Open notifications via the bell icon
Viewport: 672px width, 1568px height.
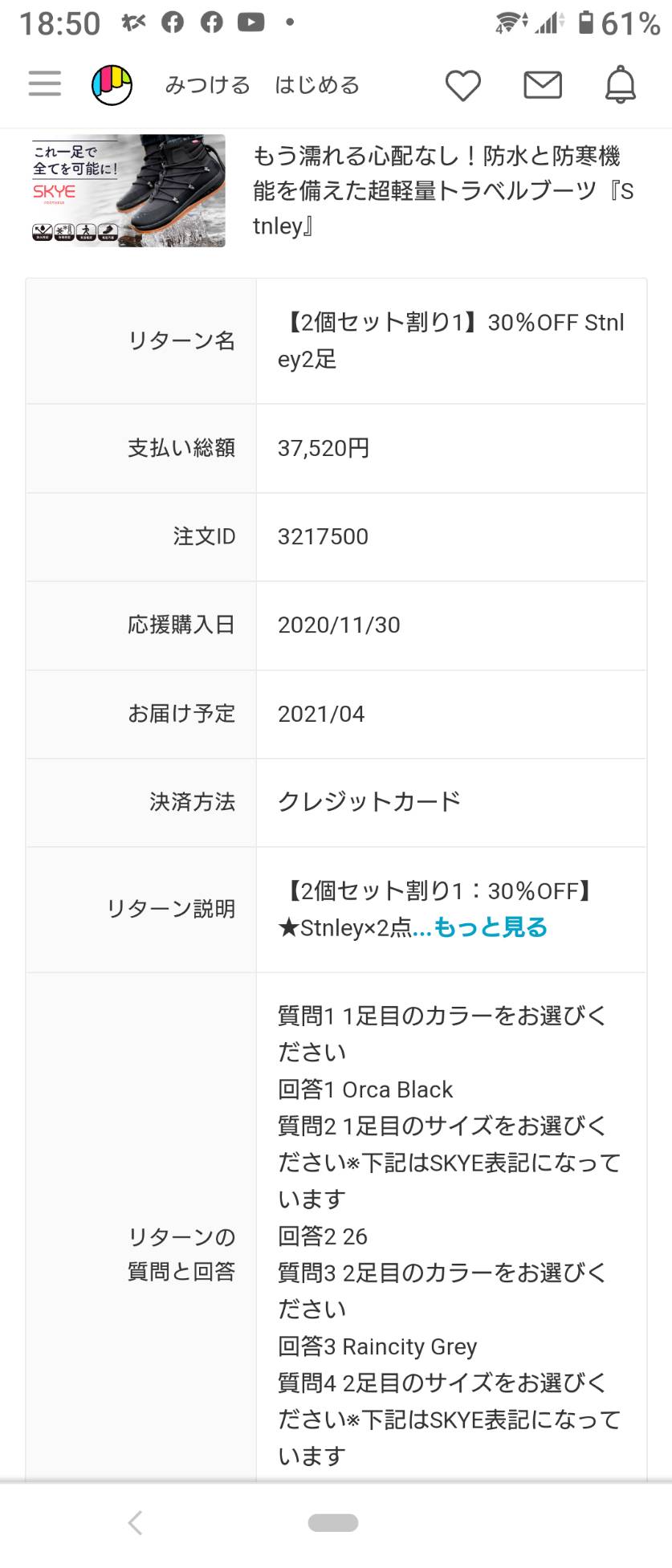(x=621, y=85)
